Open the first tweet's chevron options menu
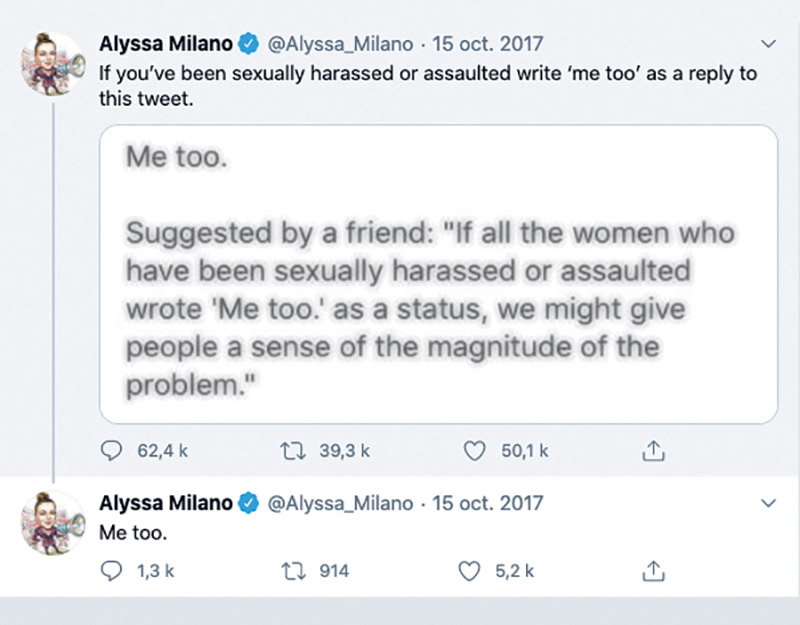 (x=768, y=44)
